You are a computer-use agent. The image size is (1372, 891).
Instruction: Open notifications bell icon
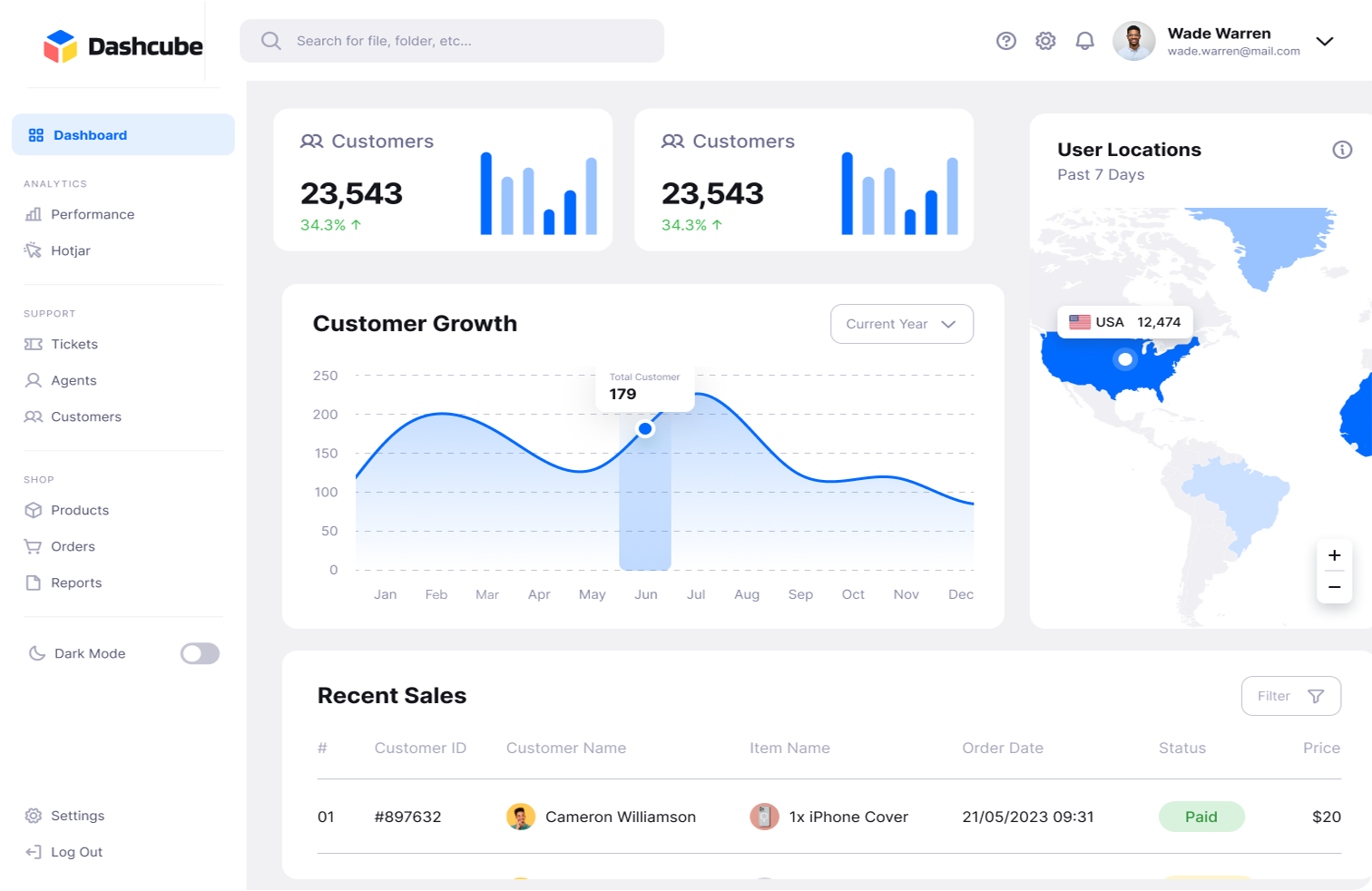pos(1084,41)
